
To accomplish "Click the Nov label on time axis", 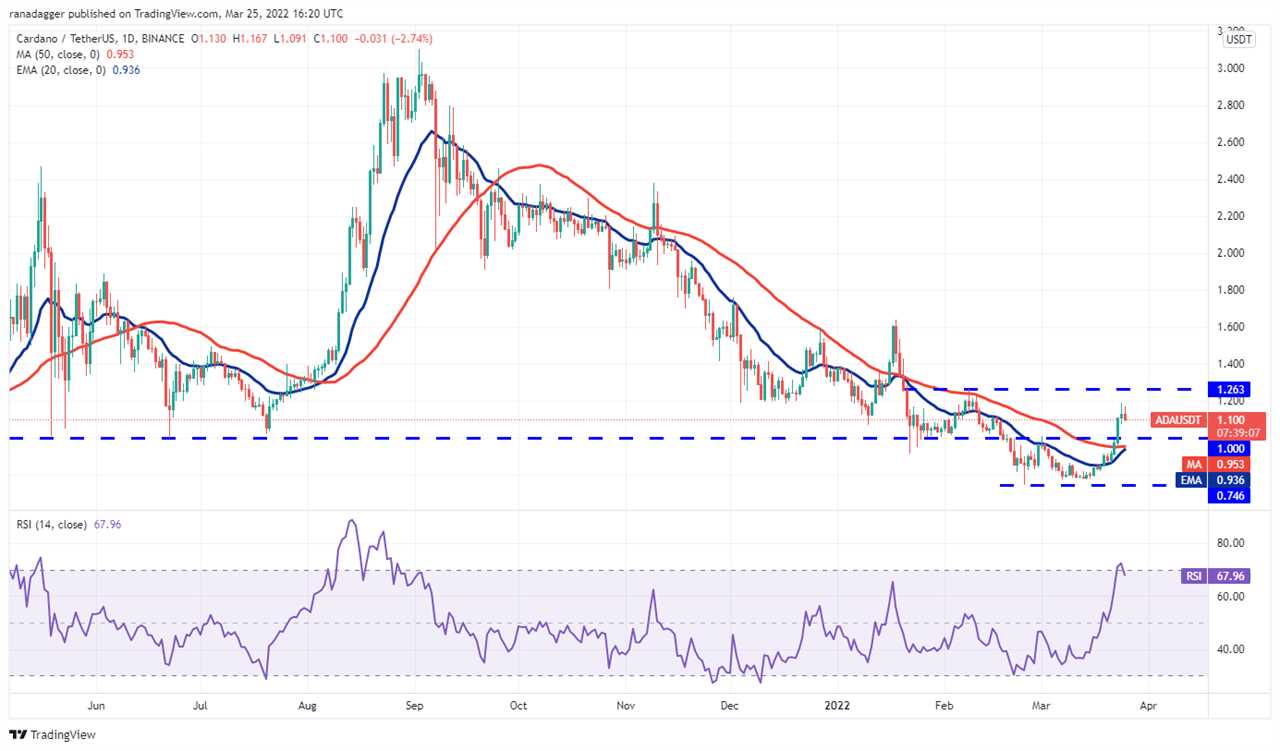I will click(x=626, y=705).
